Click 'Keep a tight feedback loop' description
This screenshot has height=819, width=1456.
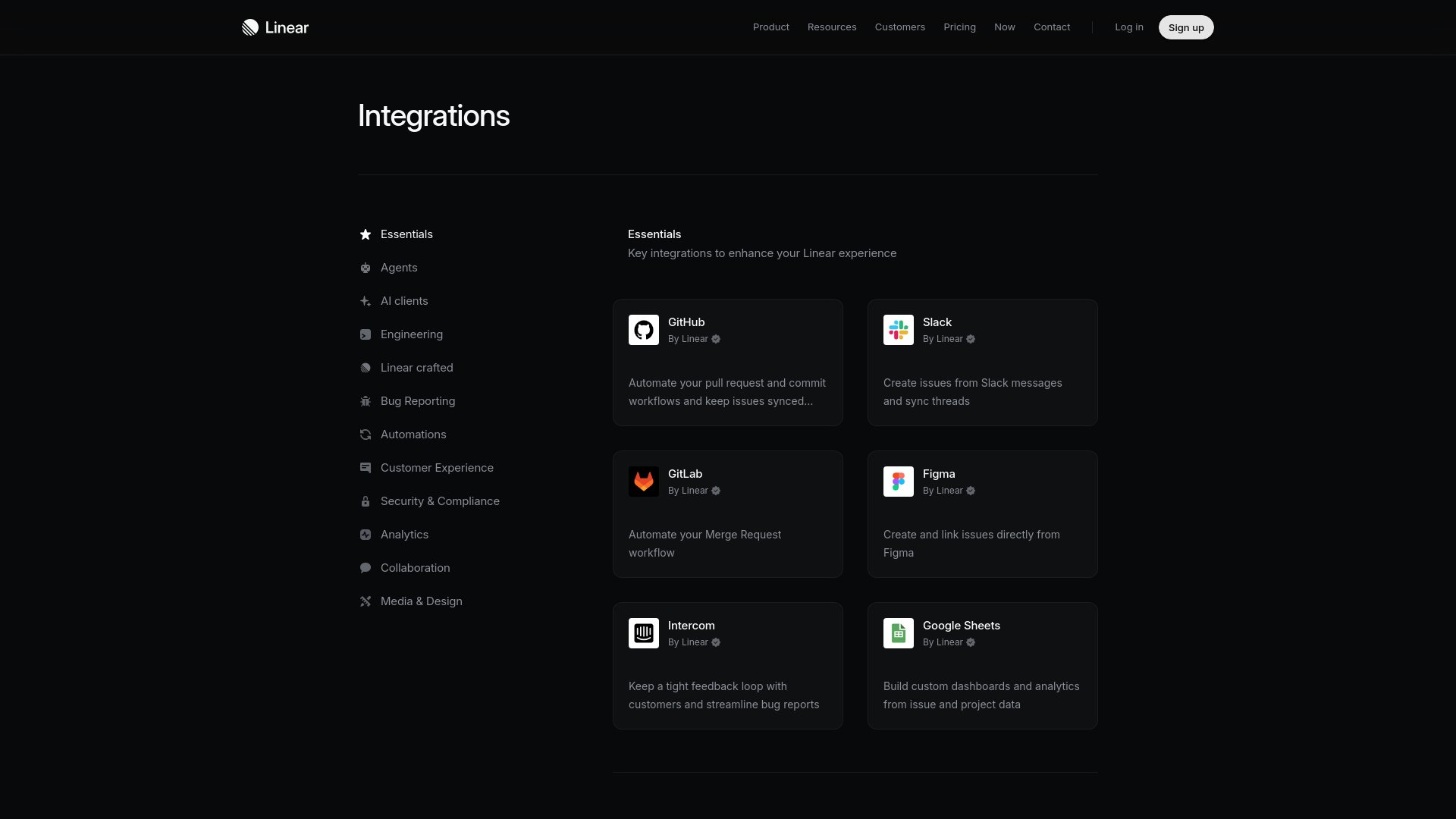pyautogui.click(x=723, y=695)
